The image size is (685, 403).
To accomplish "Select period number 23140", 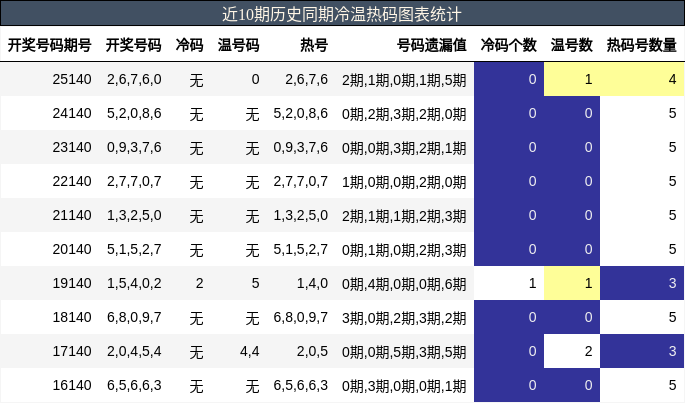I will point(72,147).
